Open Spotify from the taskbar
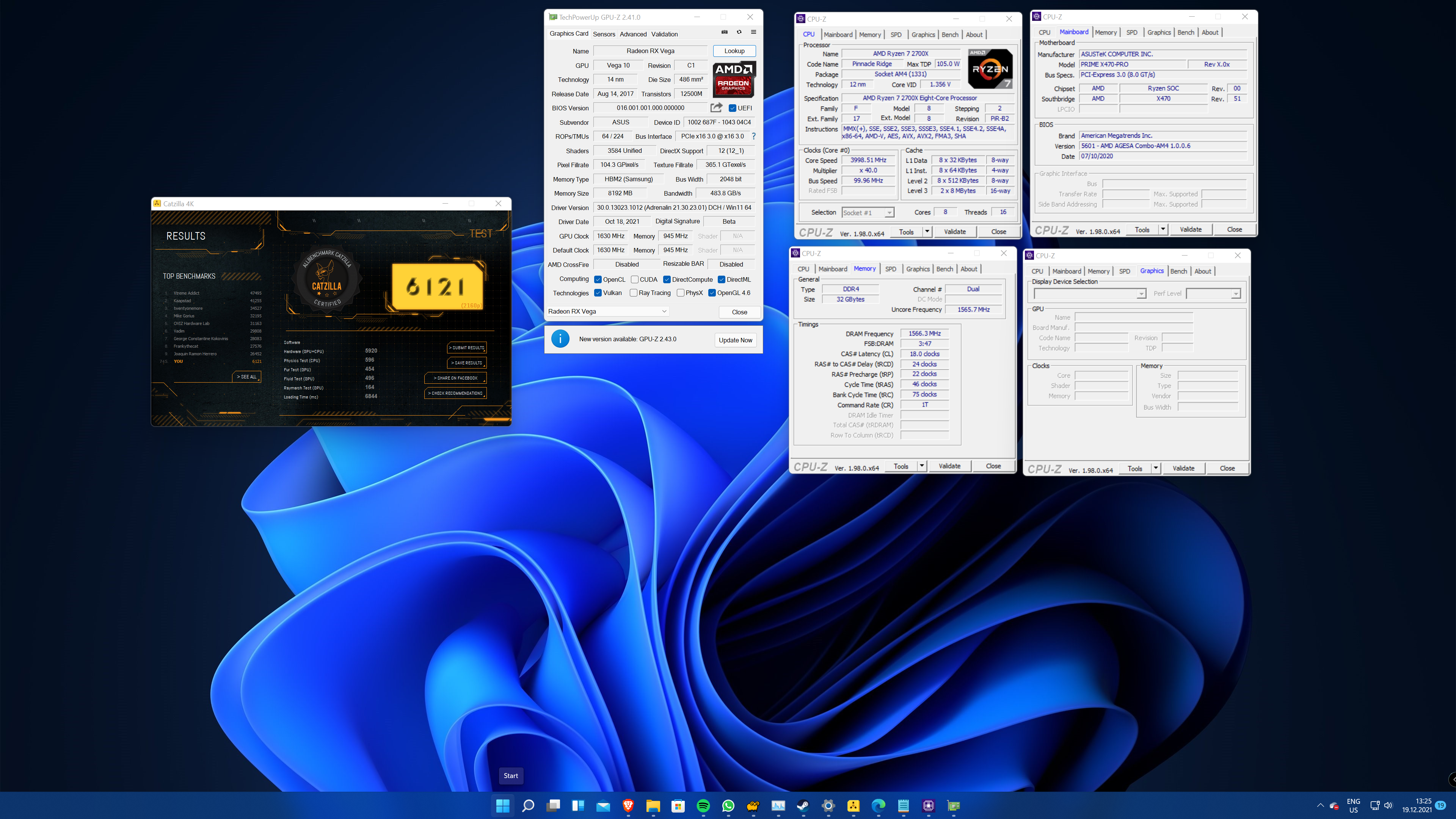The height and width of the screenshot is (819, 1456). (703, 805)
